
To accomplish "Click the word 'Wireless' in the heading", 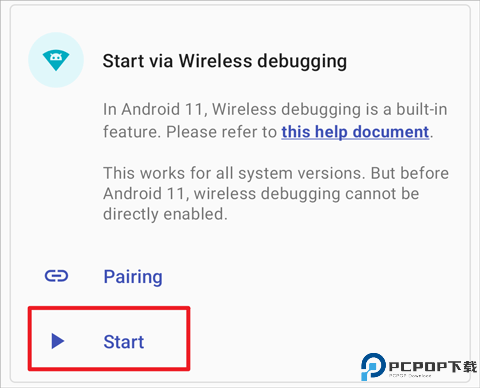I will [216, 61].
